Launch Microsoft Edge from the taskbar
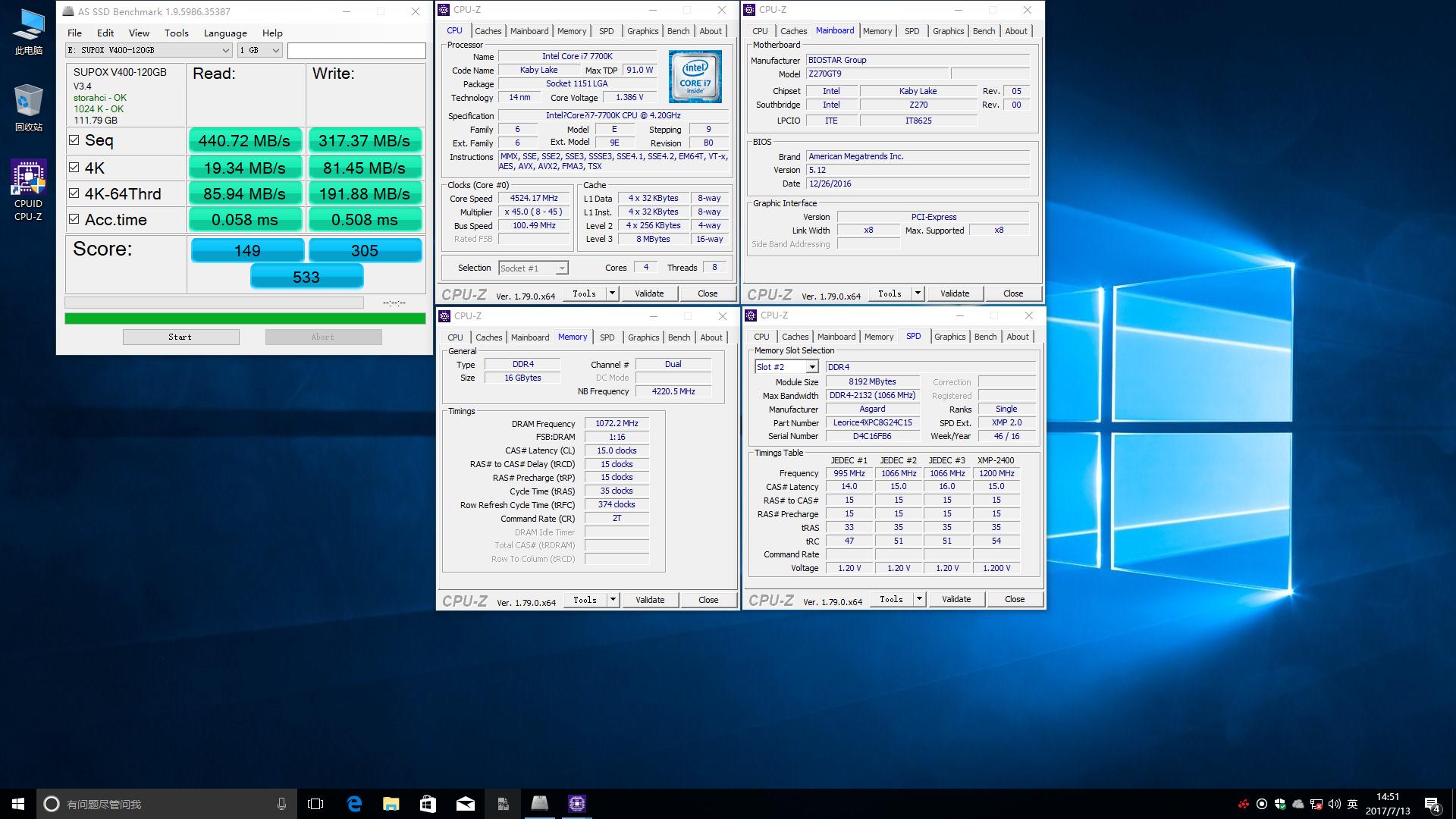Image resolution: width=1456 pixels, height=819 pixels. coord(354,804)
